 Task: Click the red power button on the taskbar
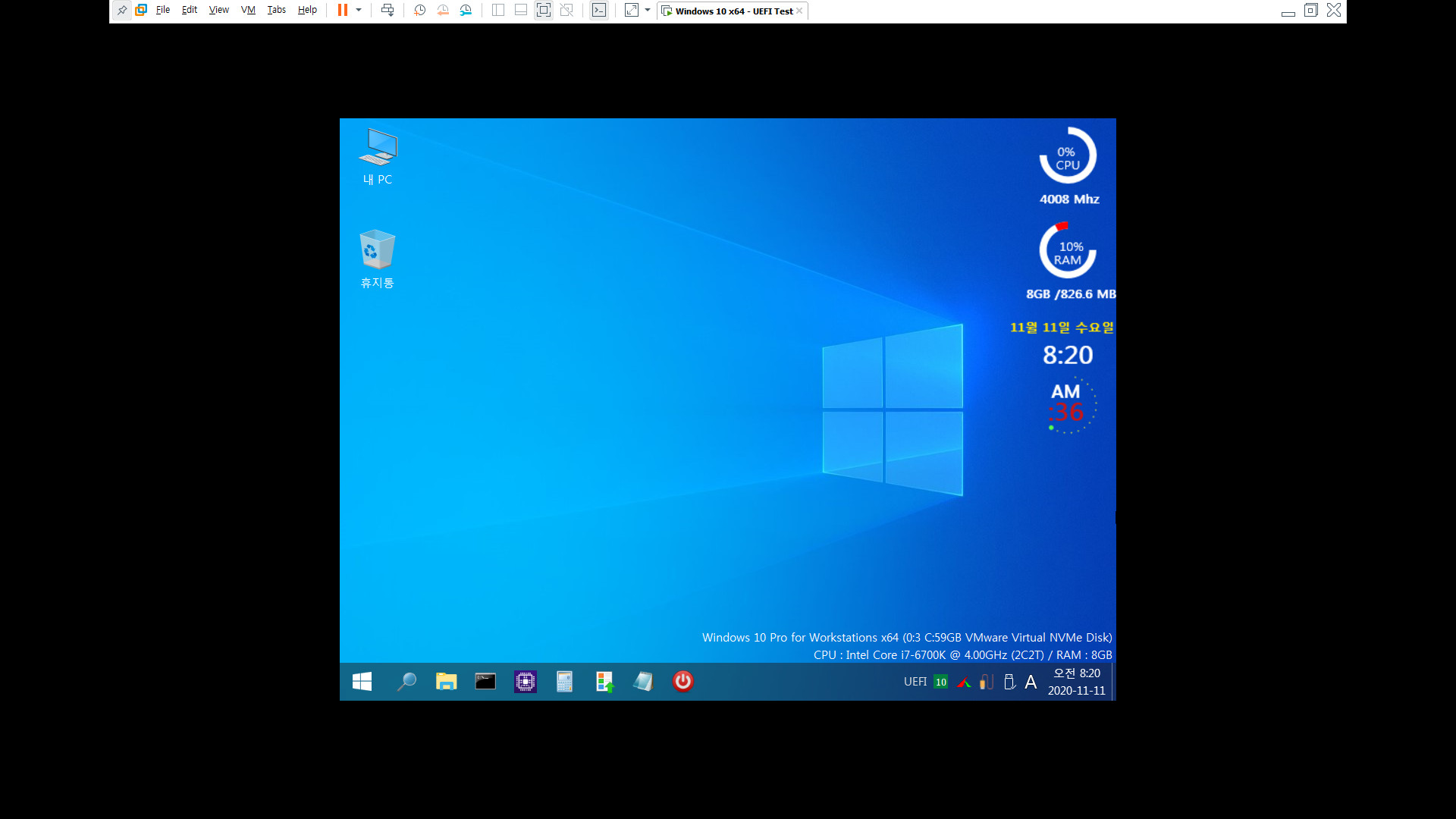click(683, 682)
